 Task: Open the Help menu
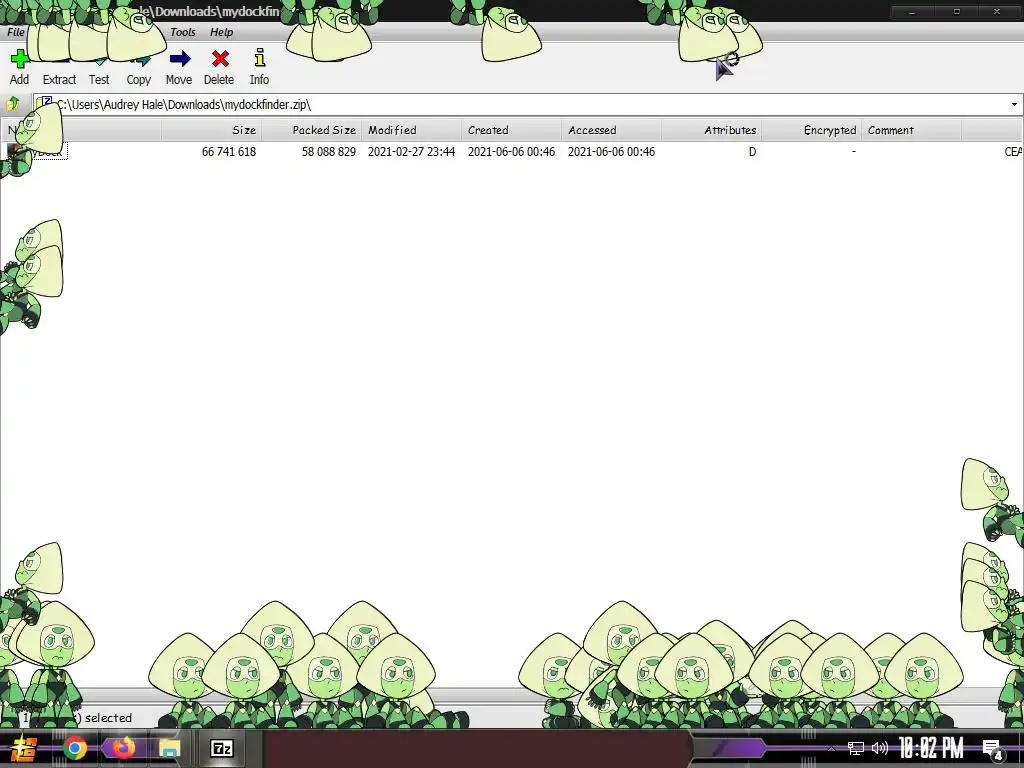click(221, 32)
